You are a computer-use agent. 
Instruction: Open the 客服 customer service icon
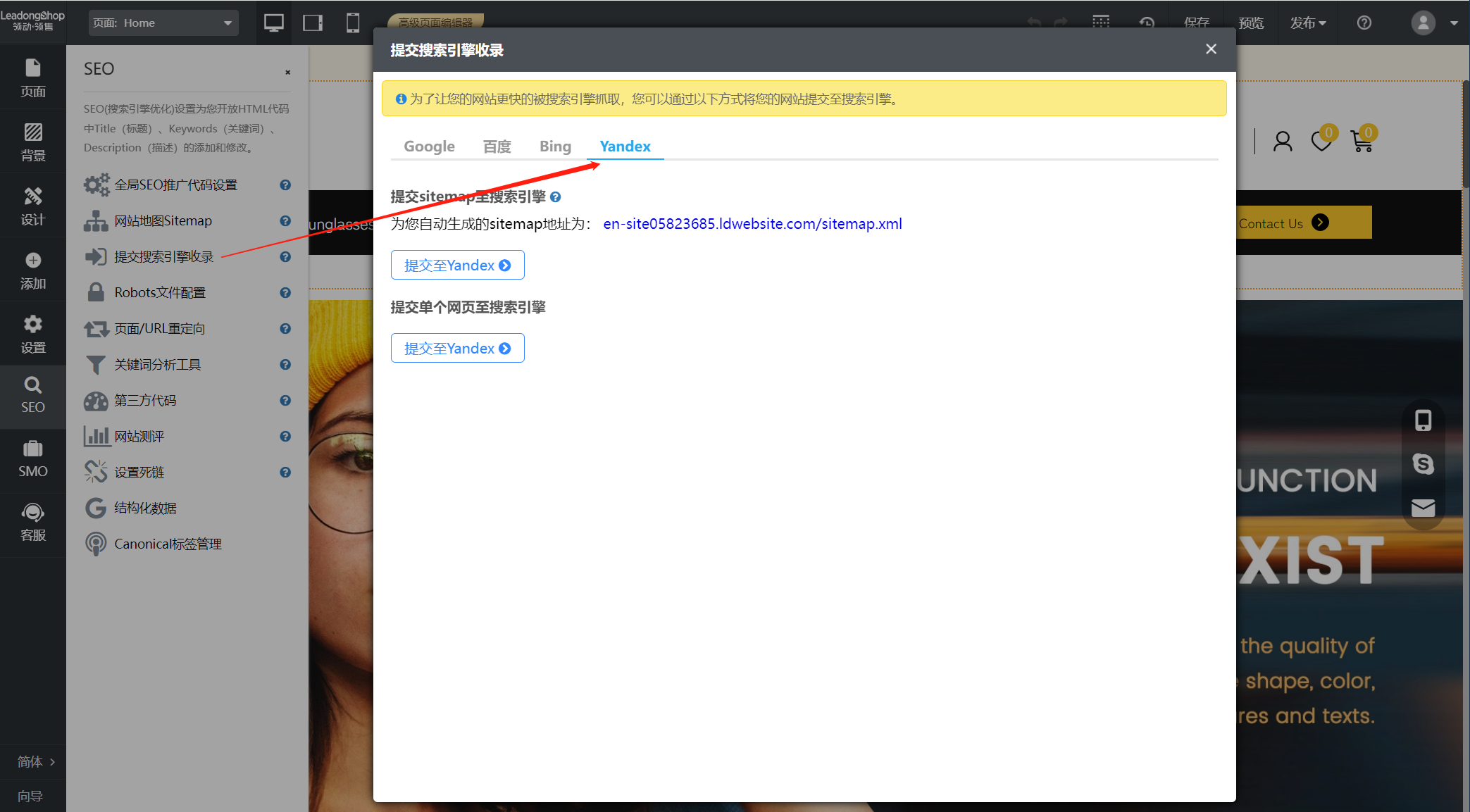(x=32, y=522)
